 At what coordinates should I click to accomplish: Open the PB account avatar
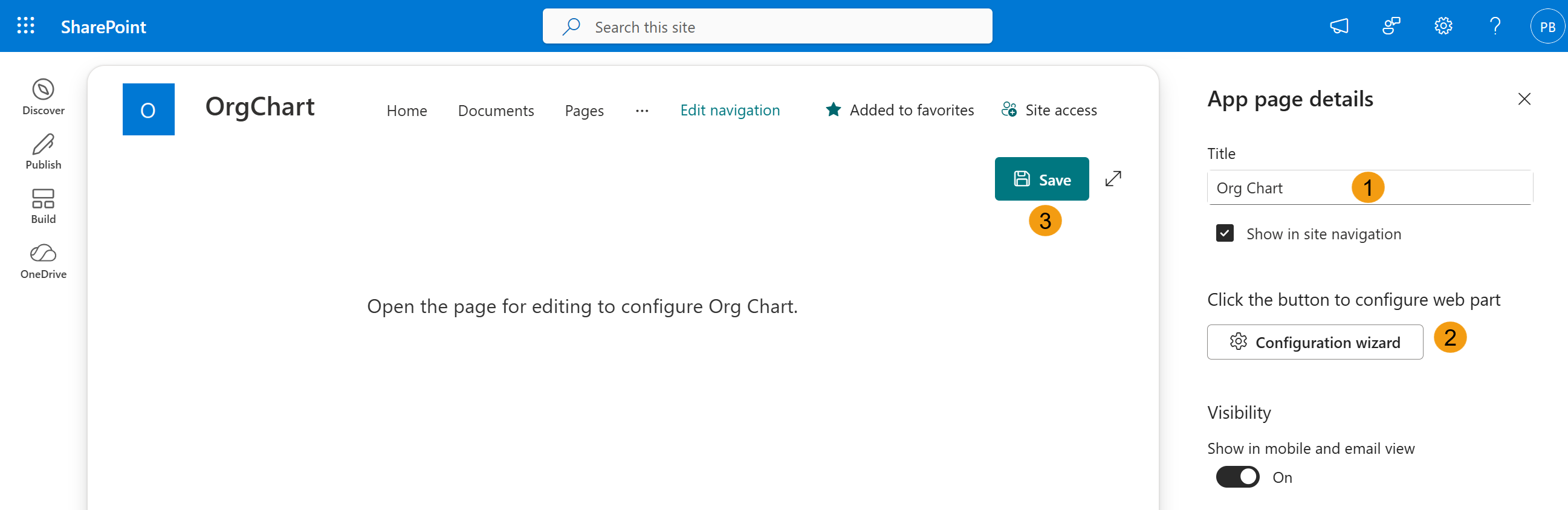point(1547,27)
